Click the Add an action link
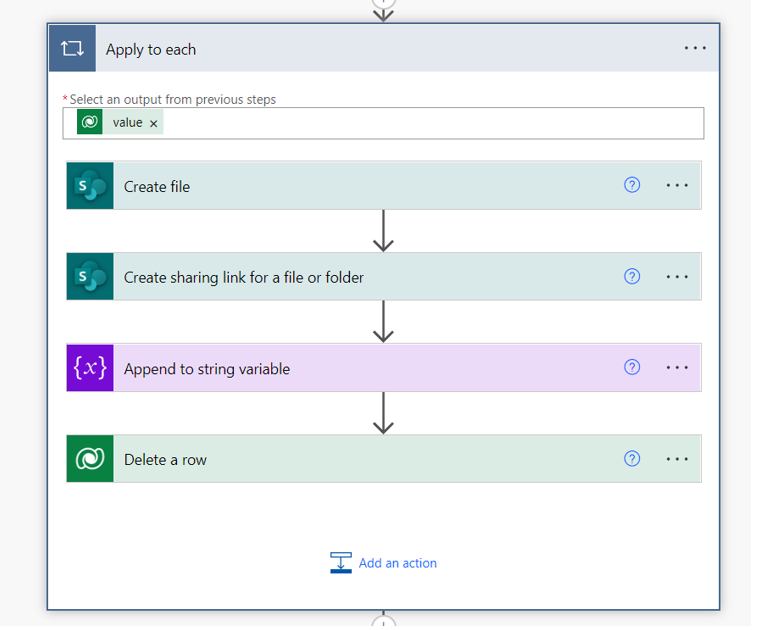The width and height of the screenshot is (758, 630). click(397, 563)
